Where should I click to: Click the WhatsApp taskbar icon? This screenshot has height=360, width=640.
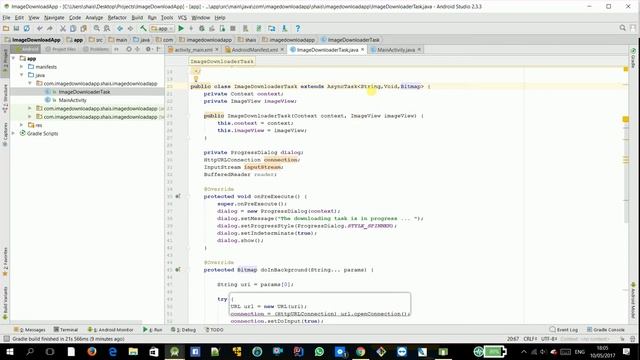click(x=319, y=351)
